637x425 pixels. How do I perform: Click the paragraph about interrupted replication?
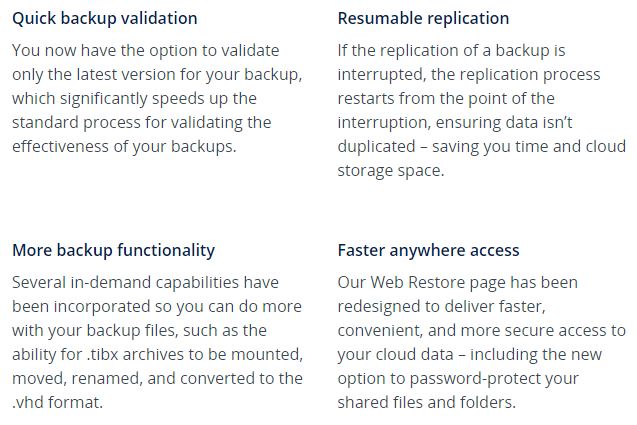point(482,110)
